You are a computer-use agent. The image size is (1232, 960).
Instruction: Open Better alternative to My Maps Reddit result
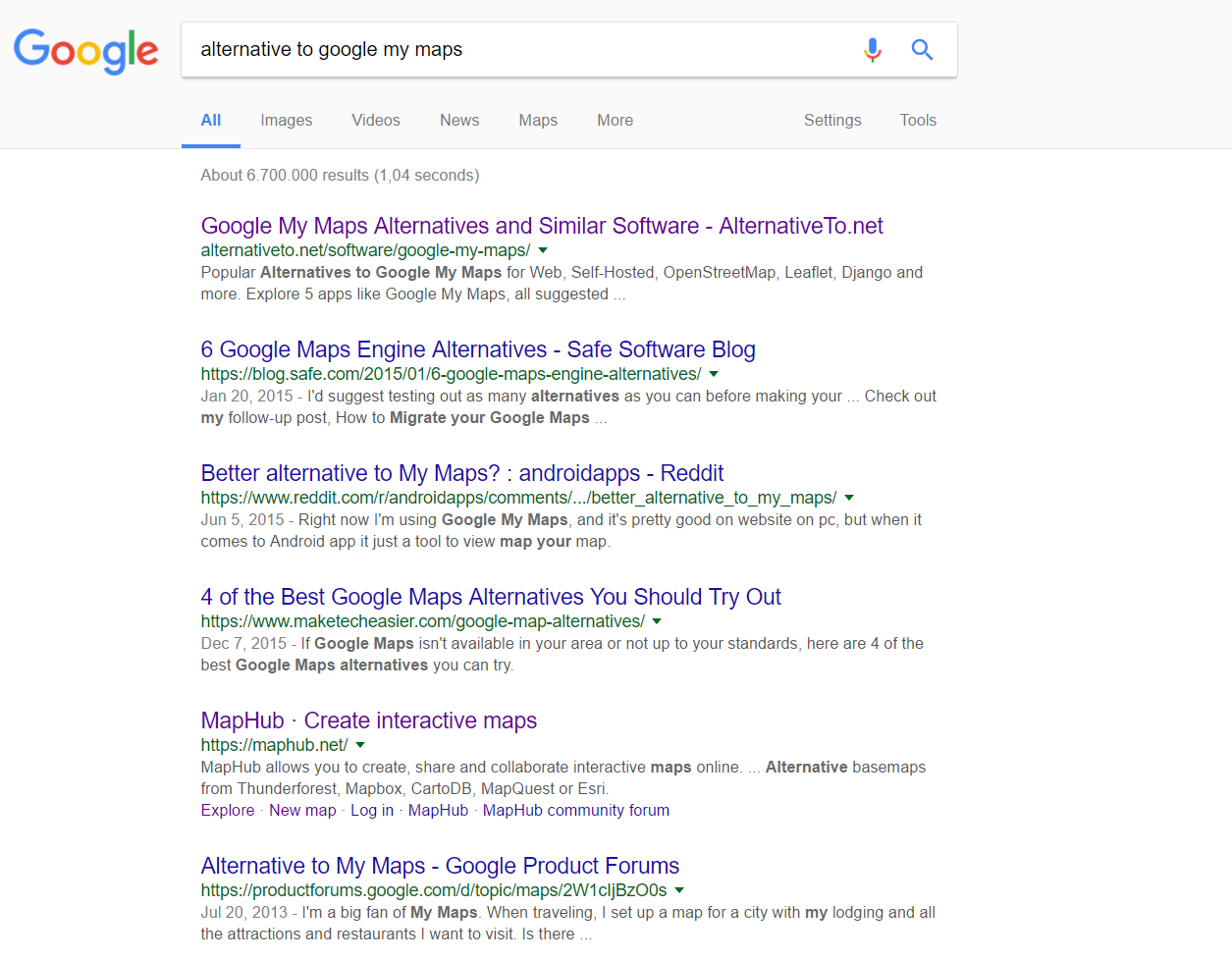(462, 473)
